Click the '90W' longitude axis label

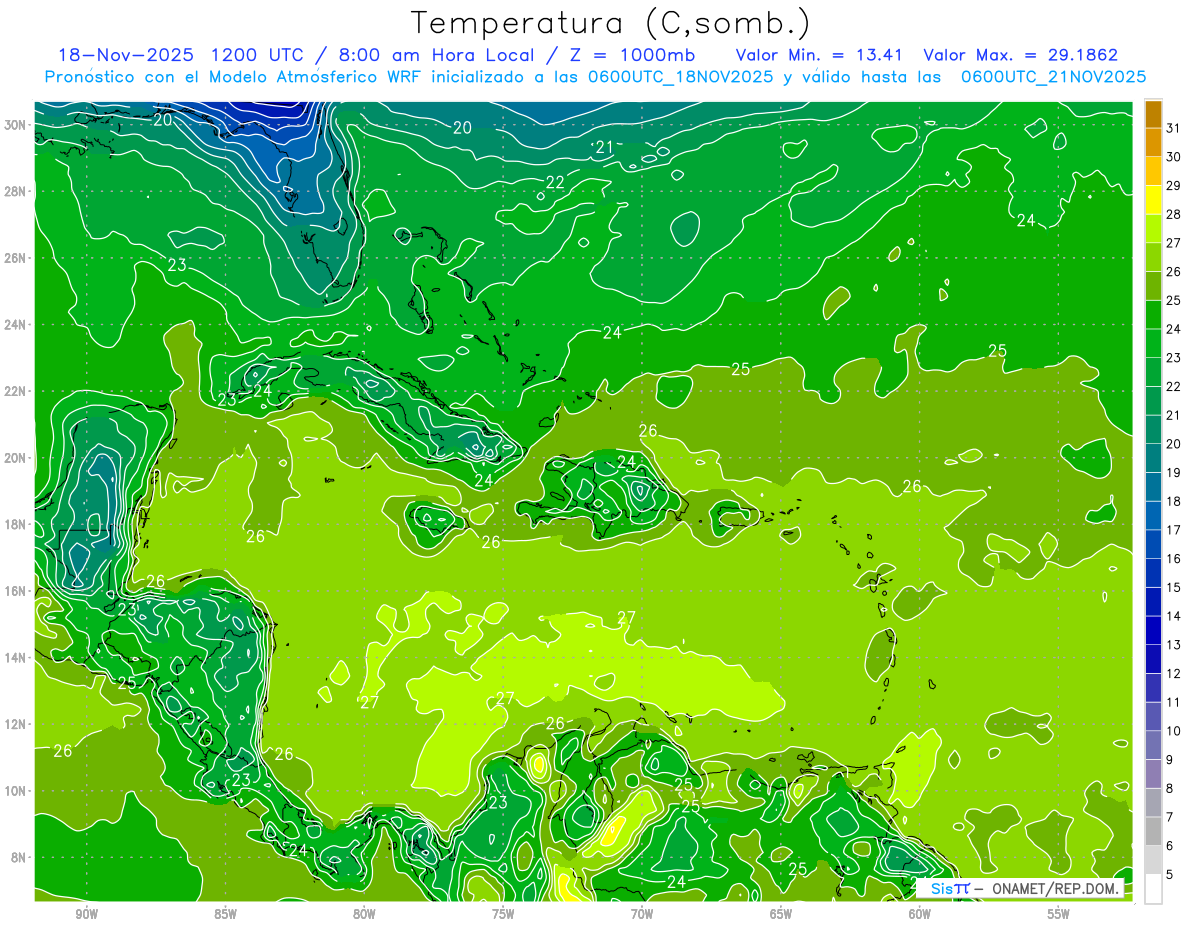coord(86,914)
